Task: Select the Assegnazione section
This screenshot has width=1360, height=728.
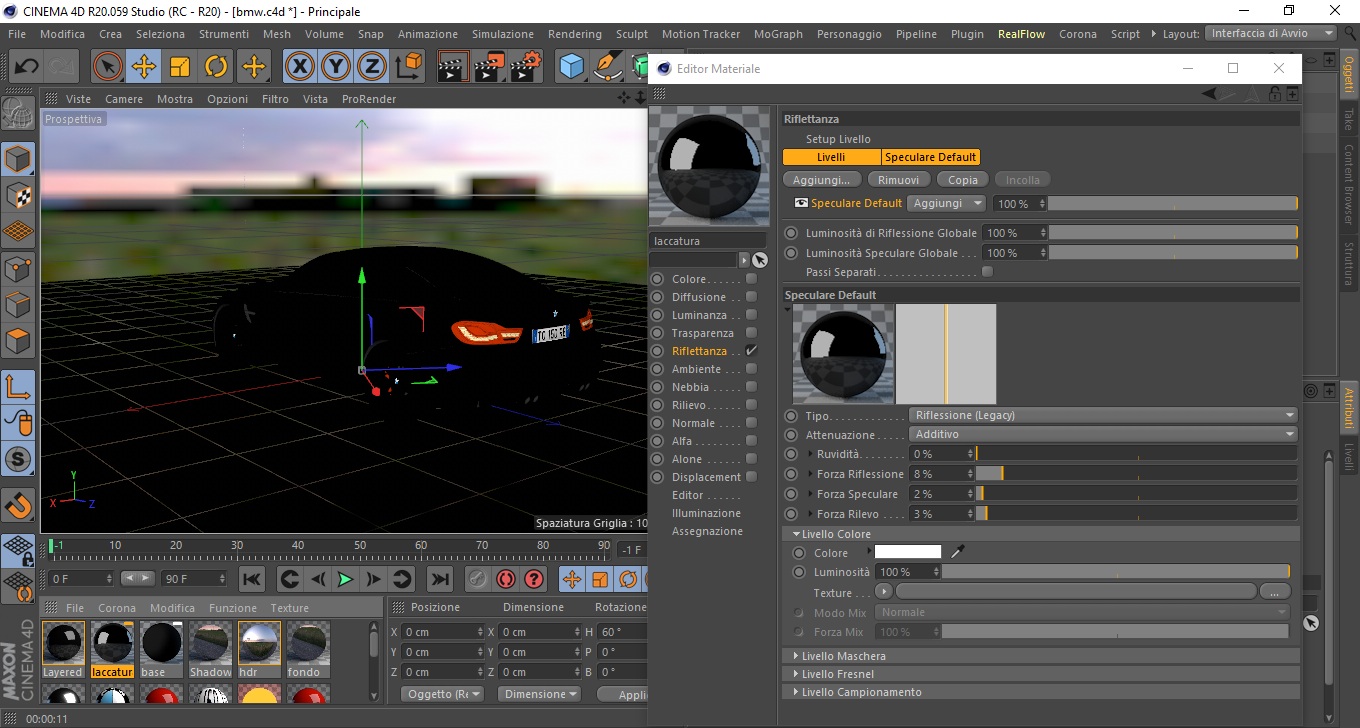Action: coord(707,531)
